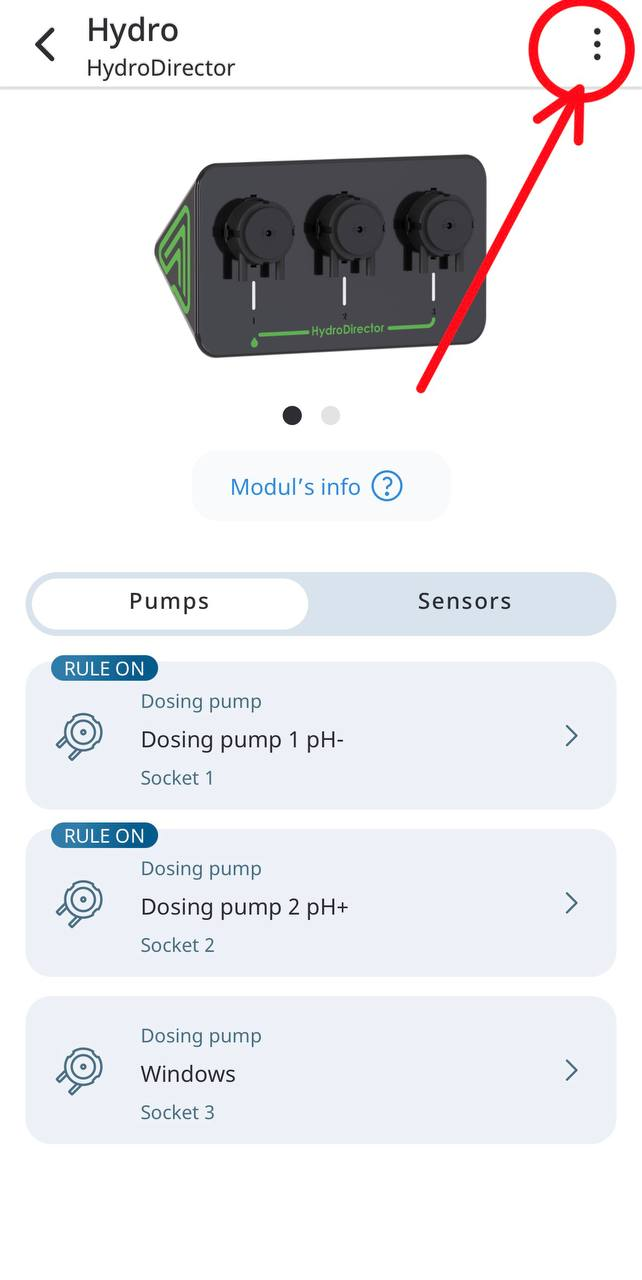Image resolution: width=642 pixels, height=1280 pixels.
Task: Select the Pumps tab
Action: point(170,602)
